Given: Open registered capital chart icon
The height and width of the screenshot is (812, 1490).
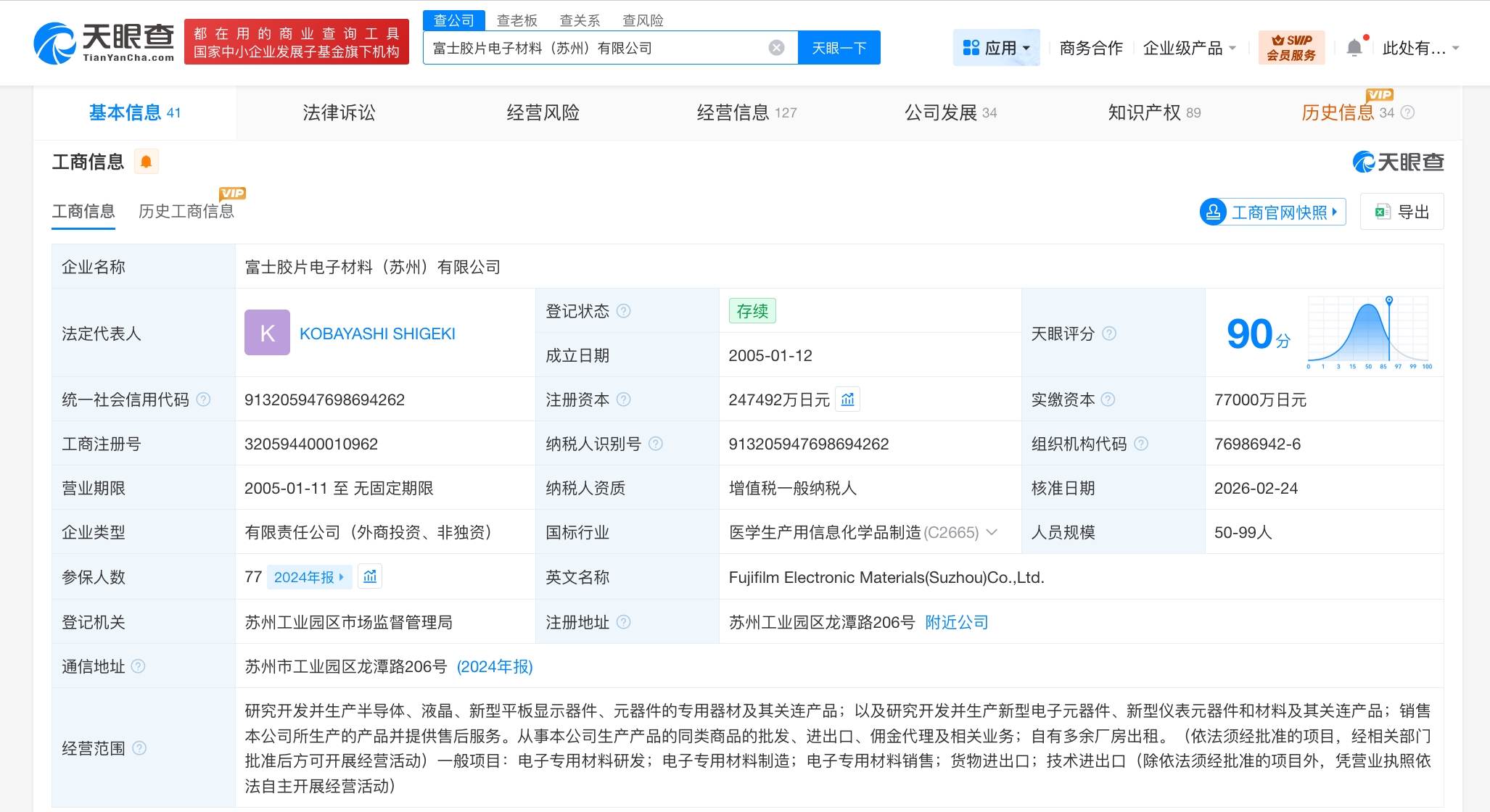Looking at the screenshot, I should point(847,399).
